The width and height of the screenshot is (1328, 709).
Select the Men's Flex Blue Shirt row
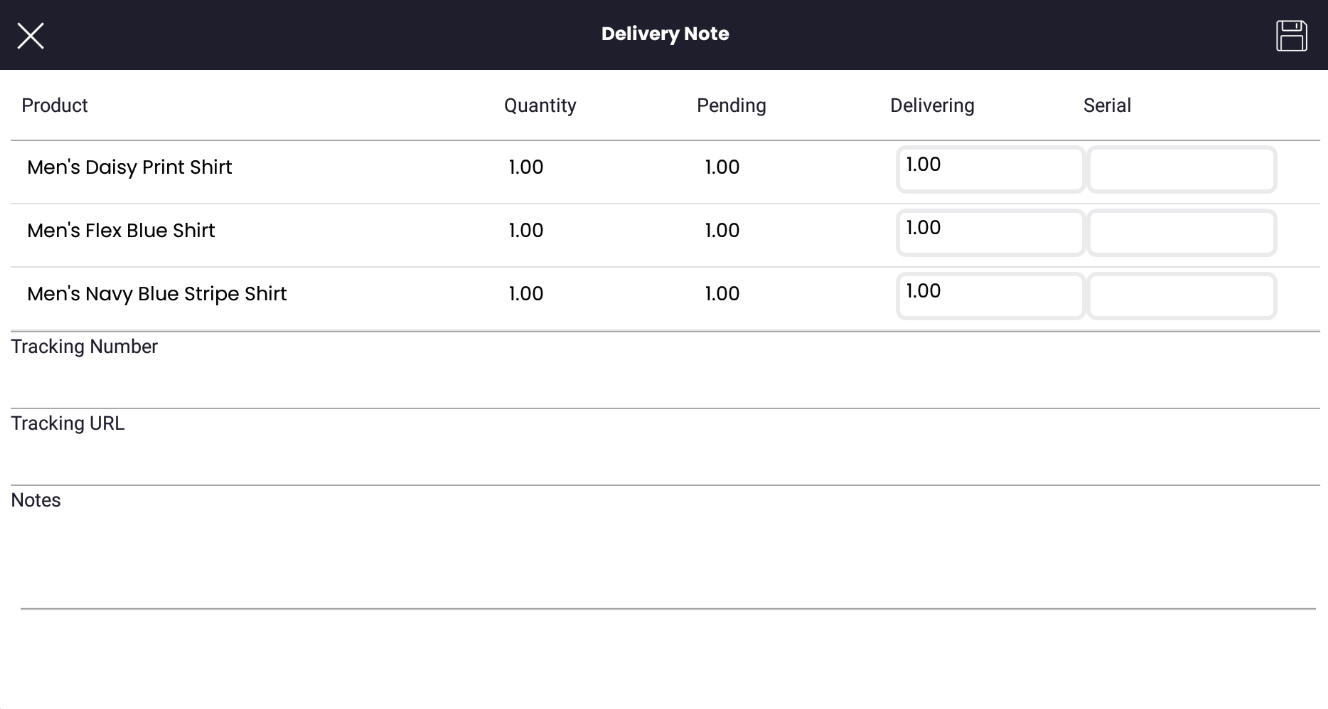(121, 230)
